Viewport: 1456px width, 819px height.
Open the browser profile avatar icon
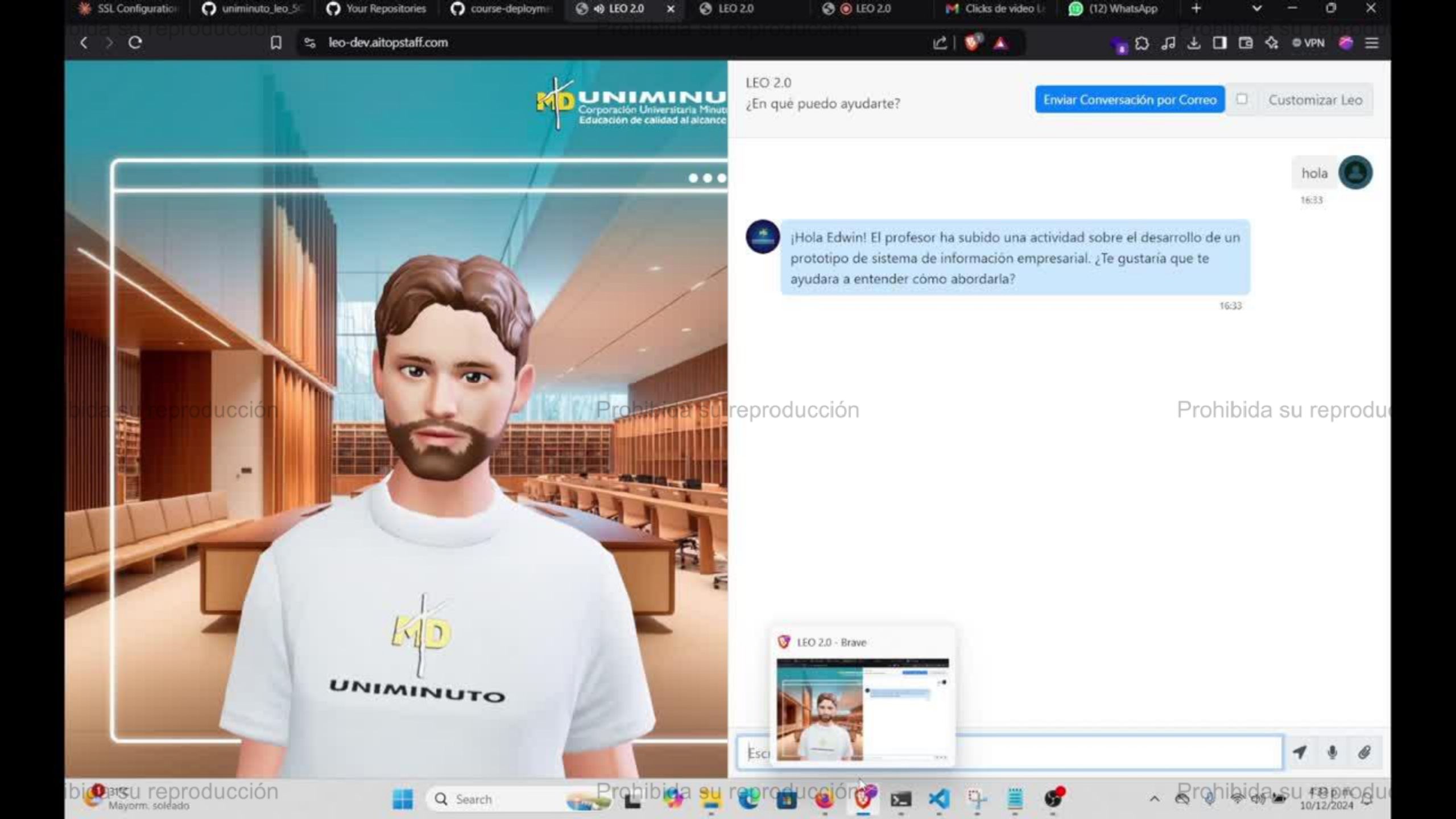[x=1346, y=43]
